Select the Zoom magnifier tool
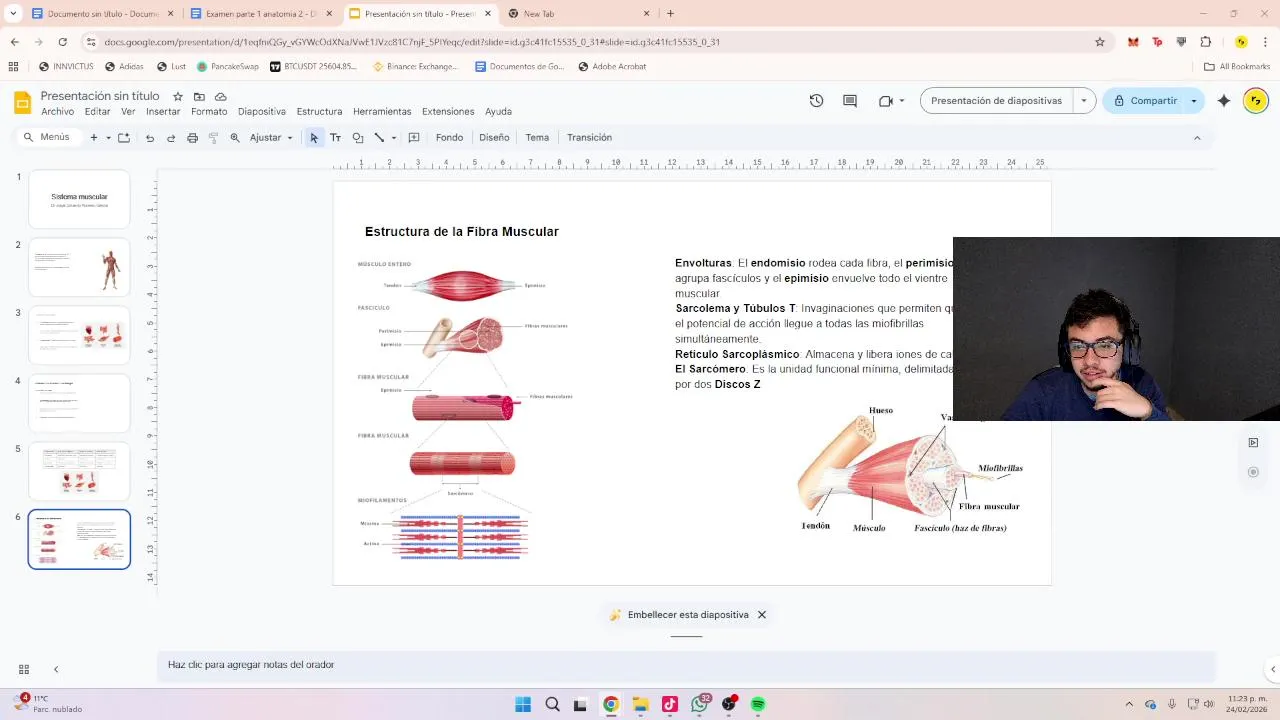This screenshot has width=1280, height=720. coord(235,138)
